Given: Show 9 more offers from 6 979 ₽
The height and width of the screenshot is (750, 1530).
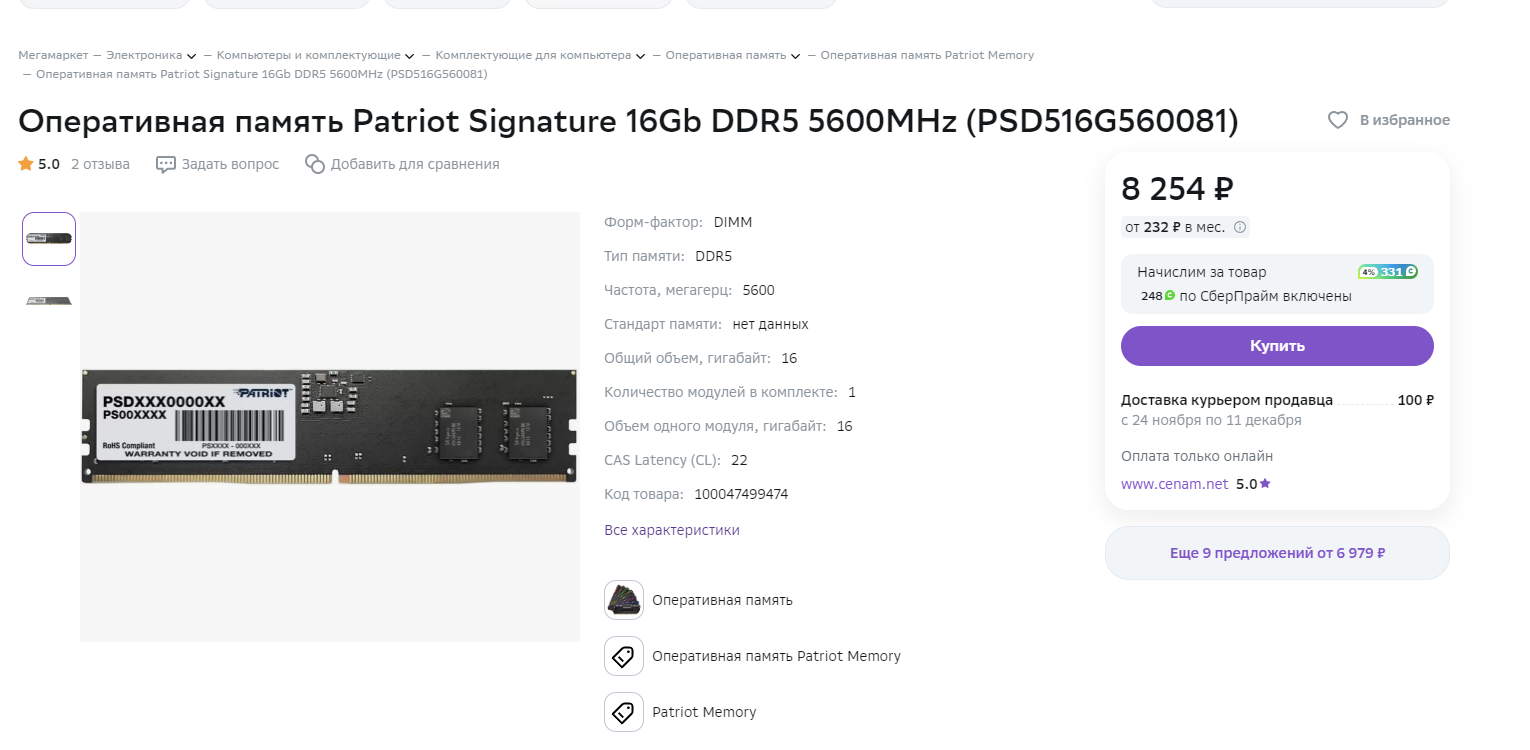Looking at the screenshot, I should click(x=1277, y=553).
